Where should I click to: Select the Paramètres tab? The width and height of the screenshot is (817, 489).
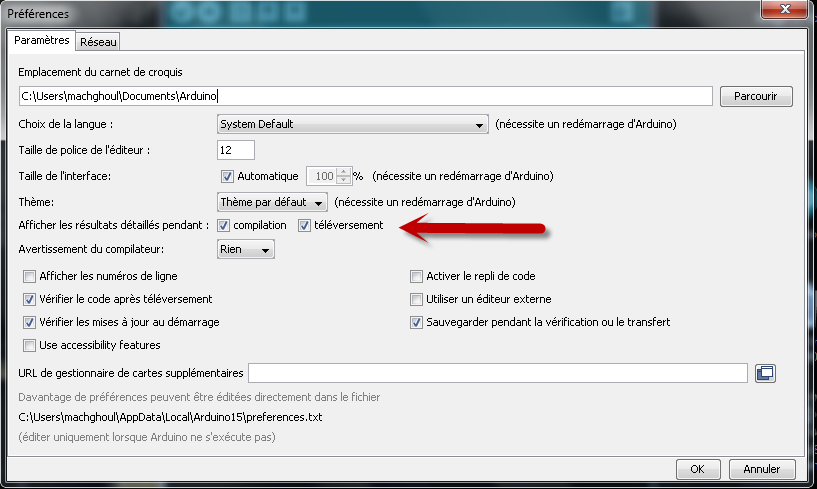tap(41, 41)
